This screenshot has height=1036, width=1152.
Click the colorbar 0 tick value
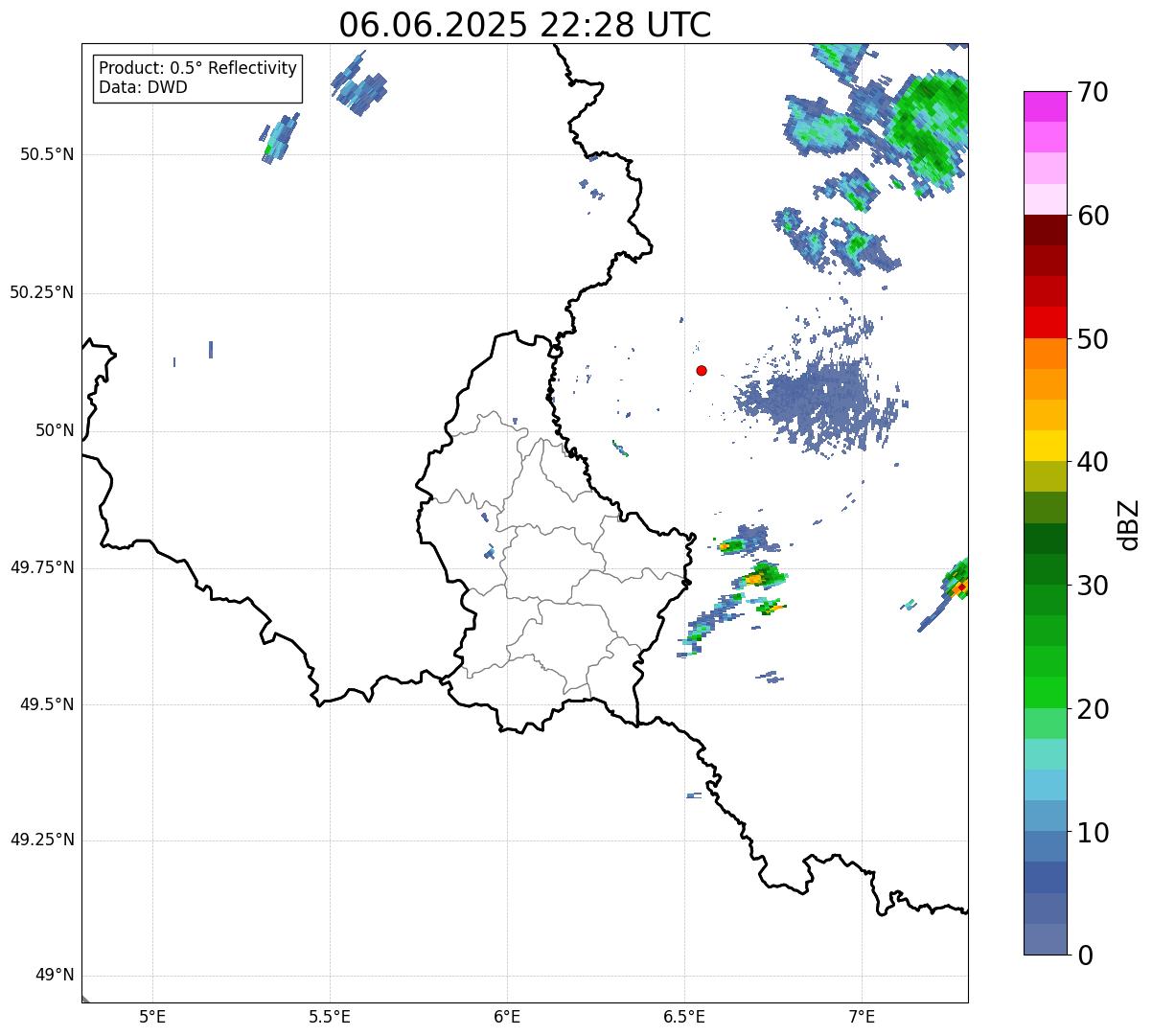coord(1085,955)
